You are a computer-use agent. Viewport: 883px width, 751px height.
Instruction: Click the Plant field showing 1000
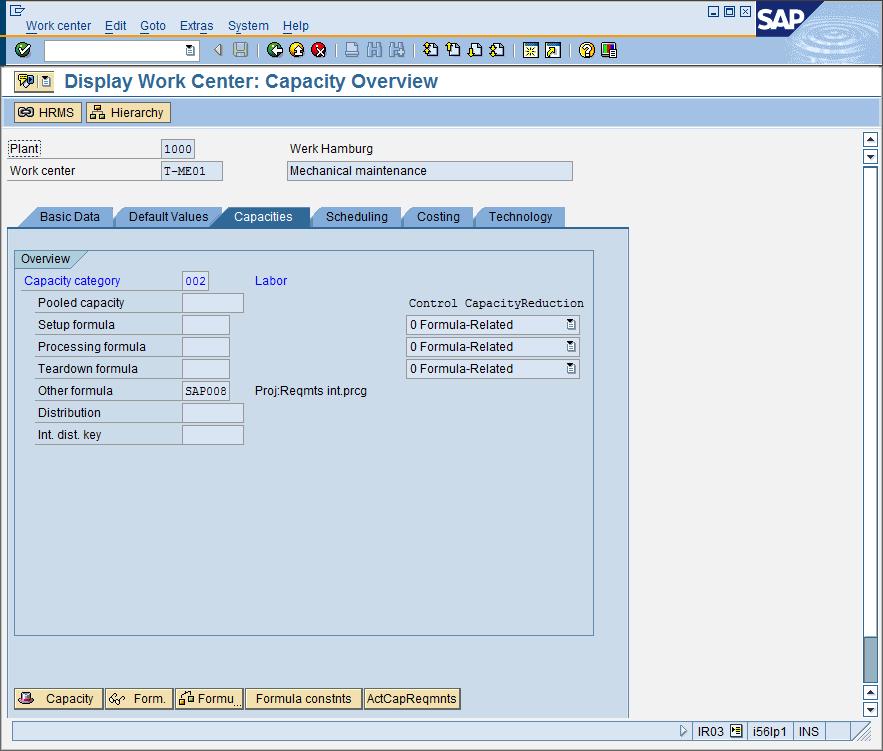(177, 149)
